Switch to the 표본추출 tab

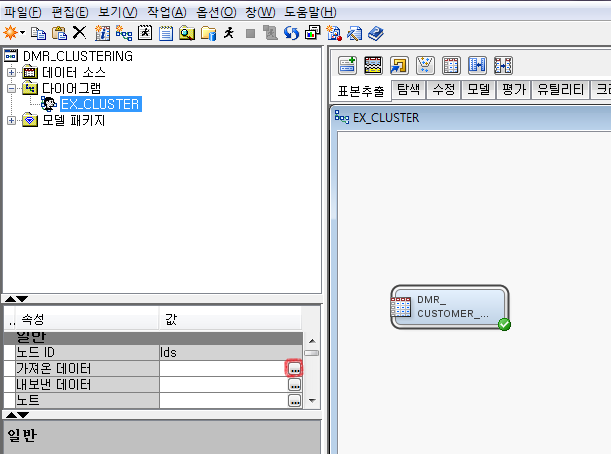tap(361, 91)
